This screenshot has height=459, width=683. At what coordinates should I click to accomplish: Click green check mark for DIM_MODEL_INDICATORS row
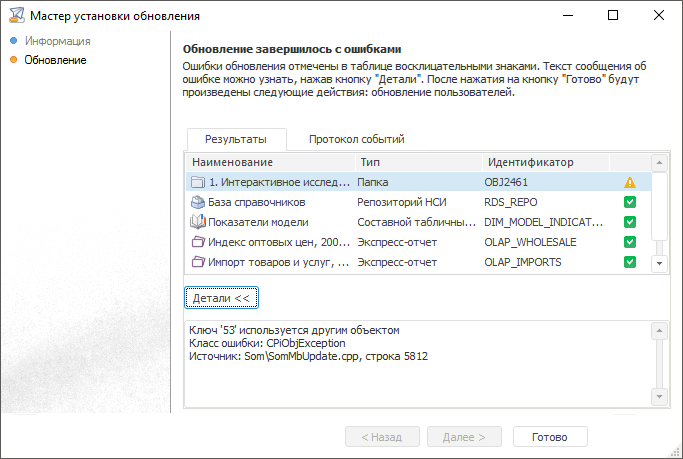click(630, 222)
